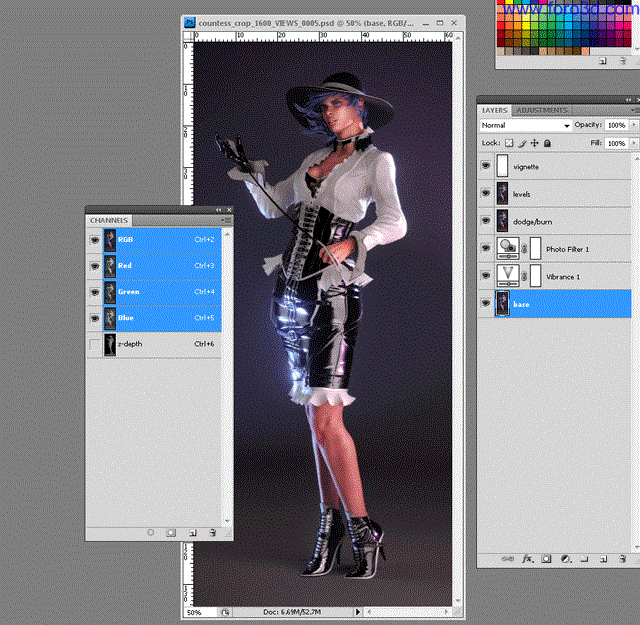Click Photo Filter 1 layer mask thumbnail

coord(536,249)
